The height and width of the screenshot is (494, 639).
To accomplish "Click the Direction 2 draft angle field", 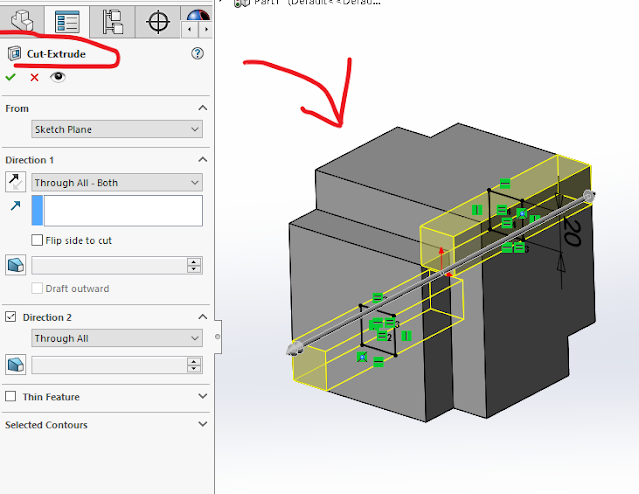I will pos(109,365).
